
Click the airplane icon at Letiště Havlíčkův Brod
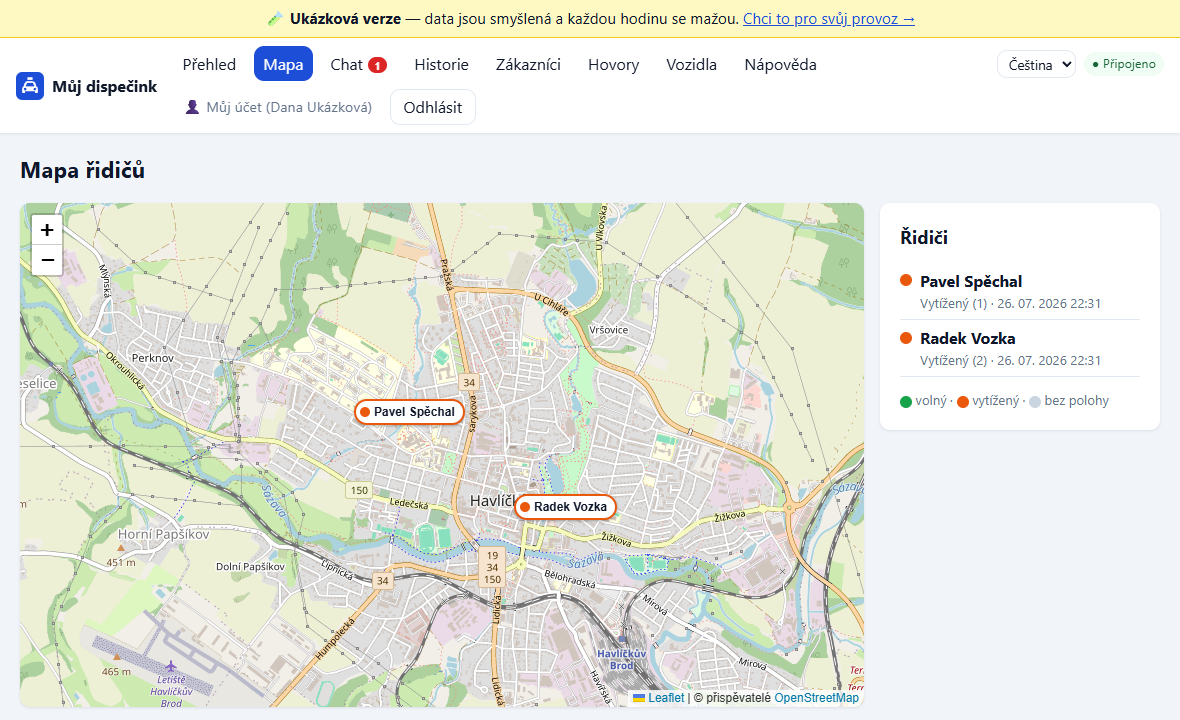(x=171, y=666)
